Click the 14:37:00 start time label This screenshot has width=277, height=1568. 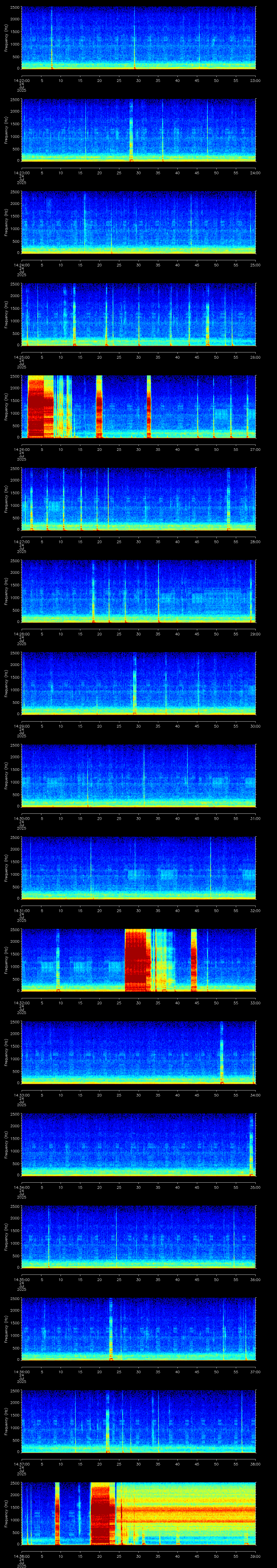point(21,1464)
